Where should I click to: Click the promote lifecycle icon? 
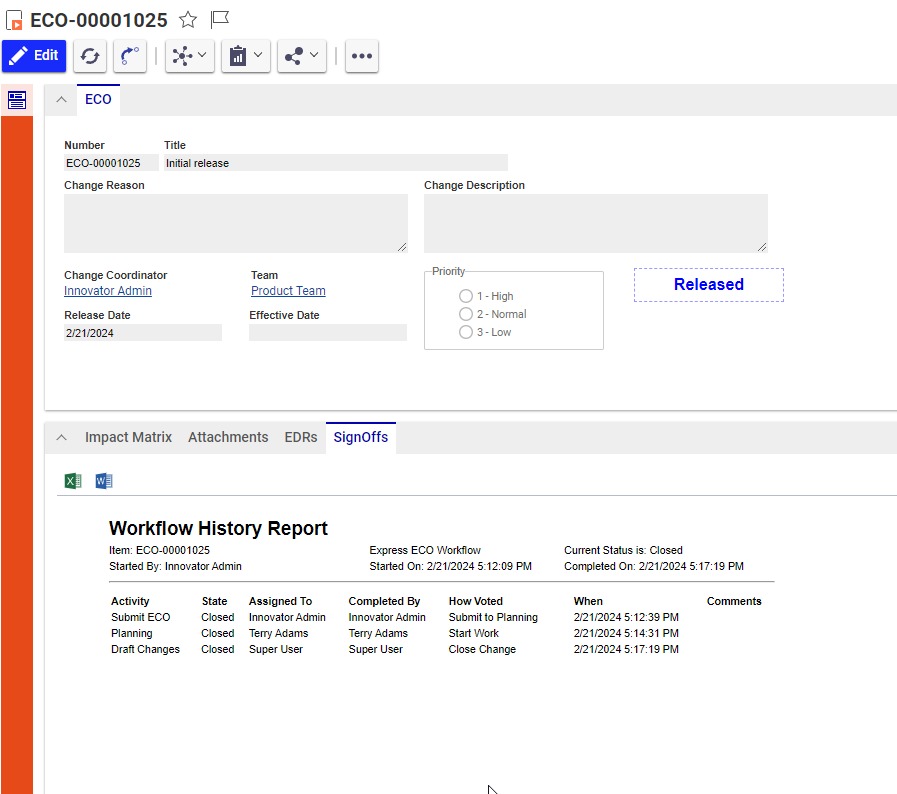click(130, 56)
